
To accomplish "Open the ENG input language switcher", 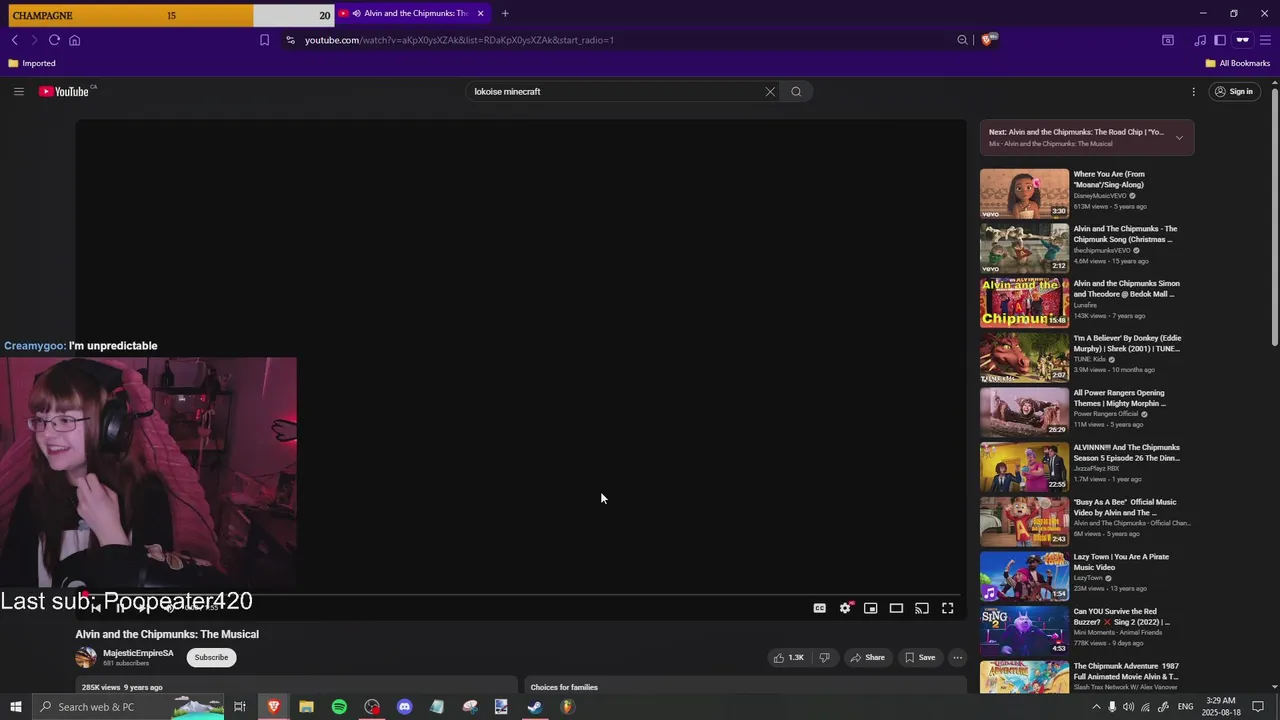I will (x=1186, y=707).
